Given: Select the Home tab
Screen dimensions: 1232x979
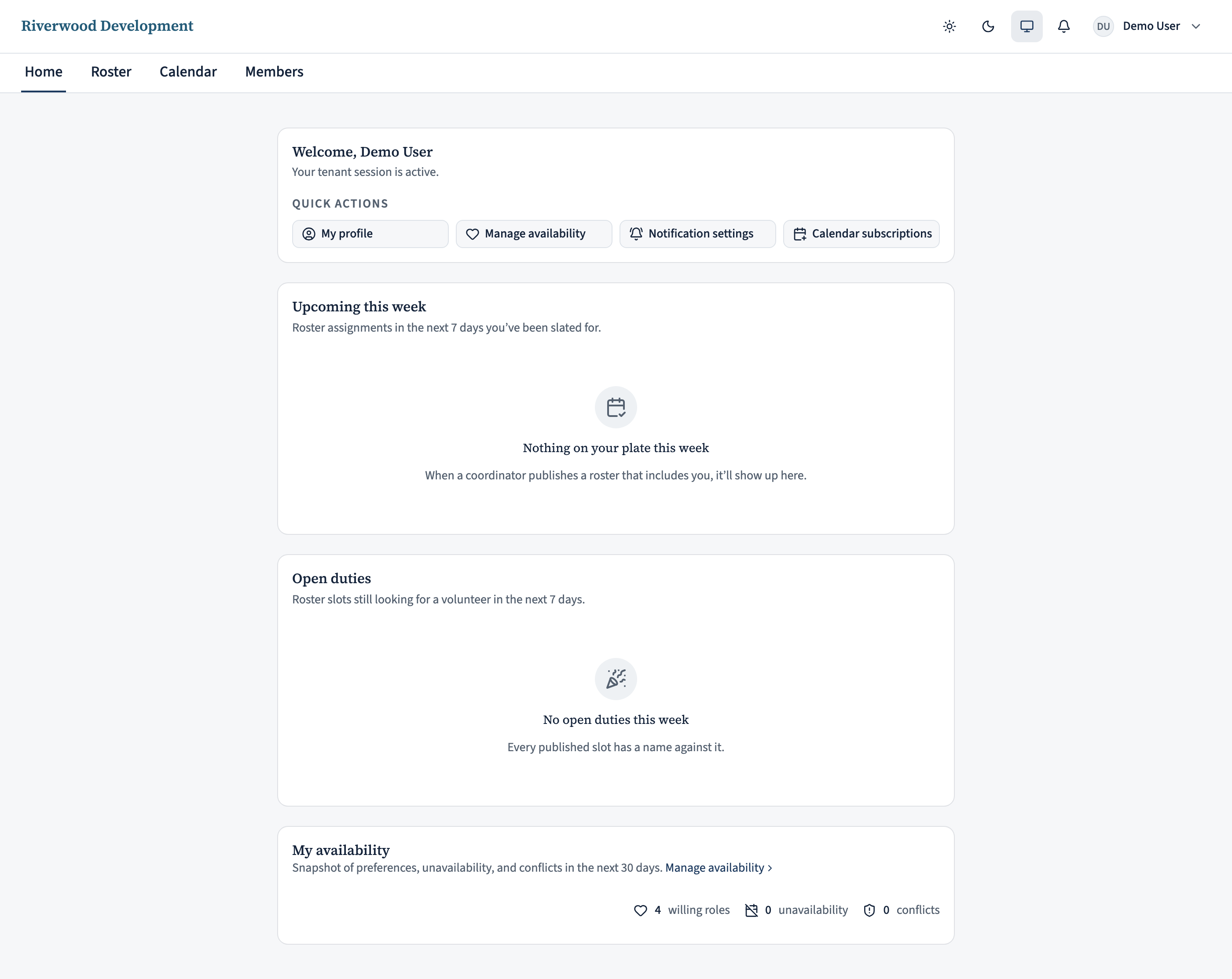Looking at the screenshot, I should tap(44, 72).
